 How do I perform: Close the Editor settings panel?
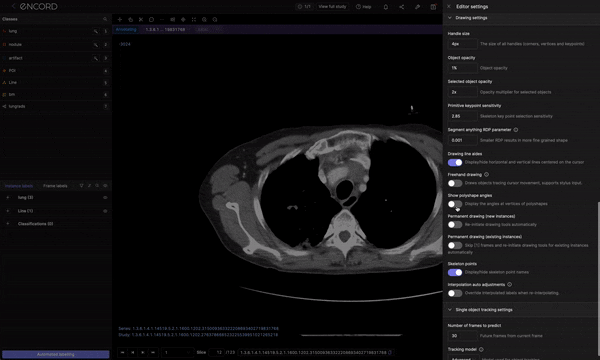[x=449, y=7]
